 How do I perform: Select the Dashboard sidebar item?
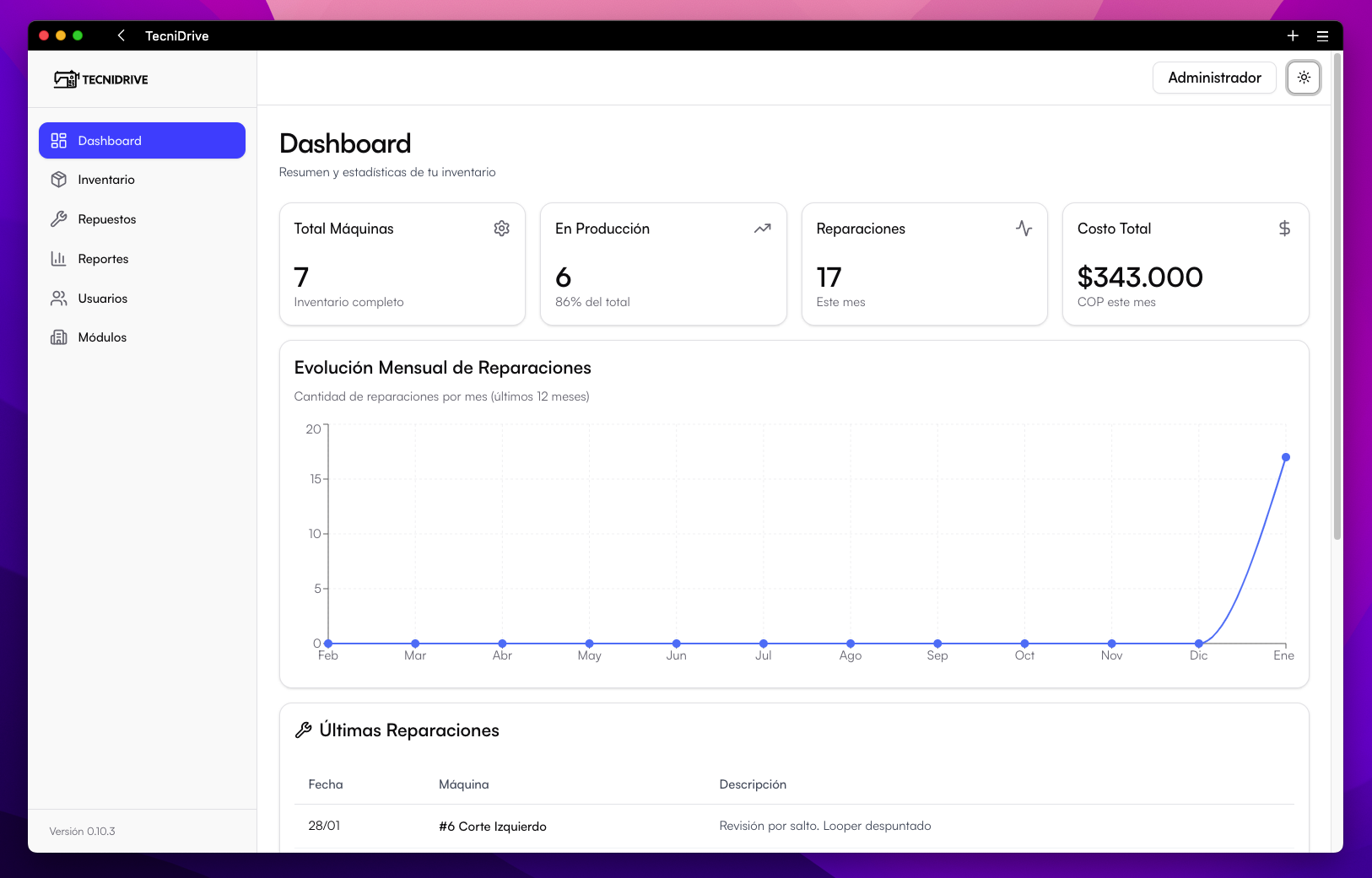[x=142, y=141]
